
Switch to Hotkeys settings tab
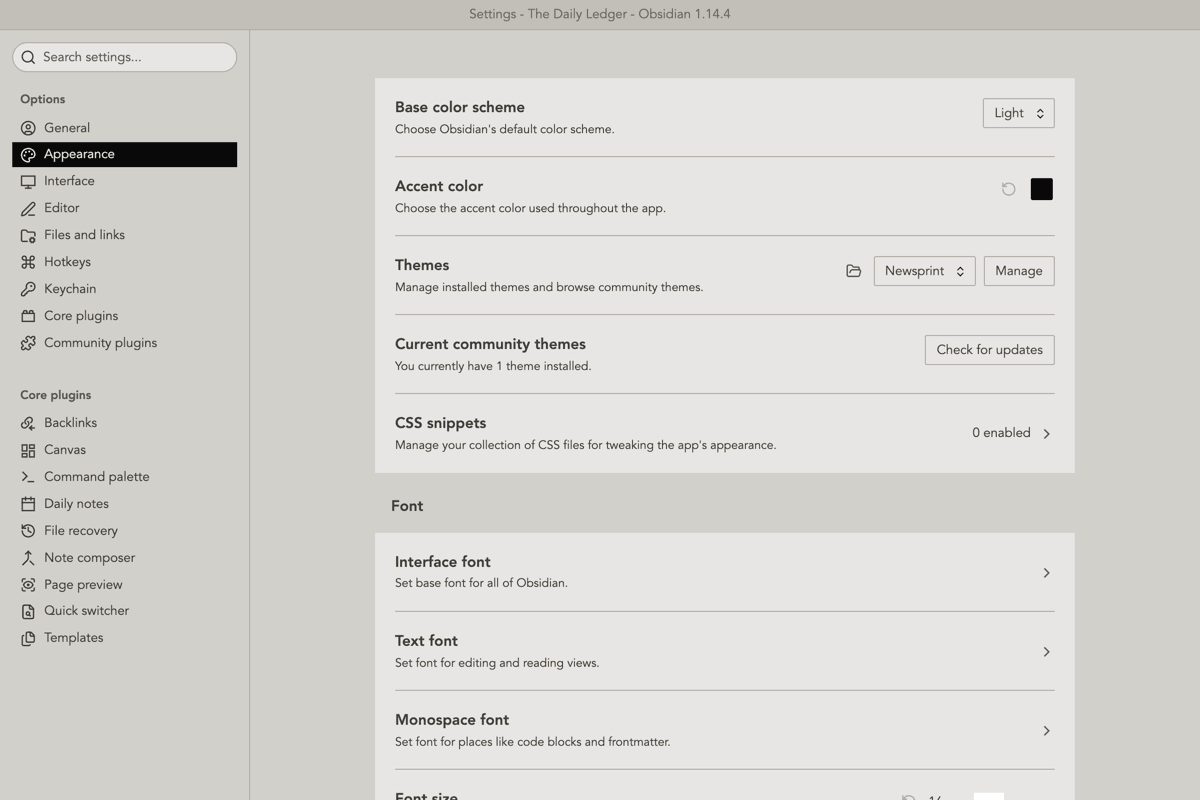point(124,262)
